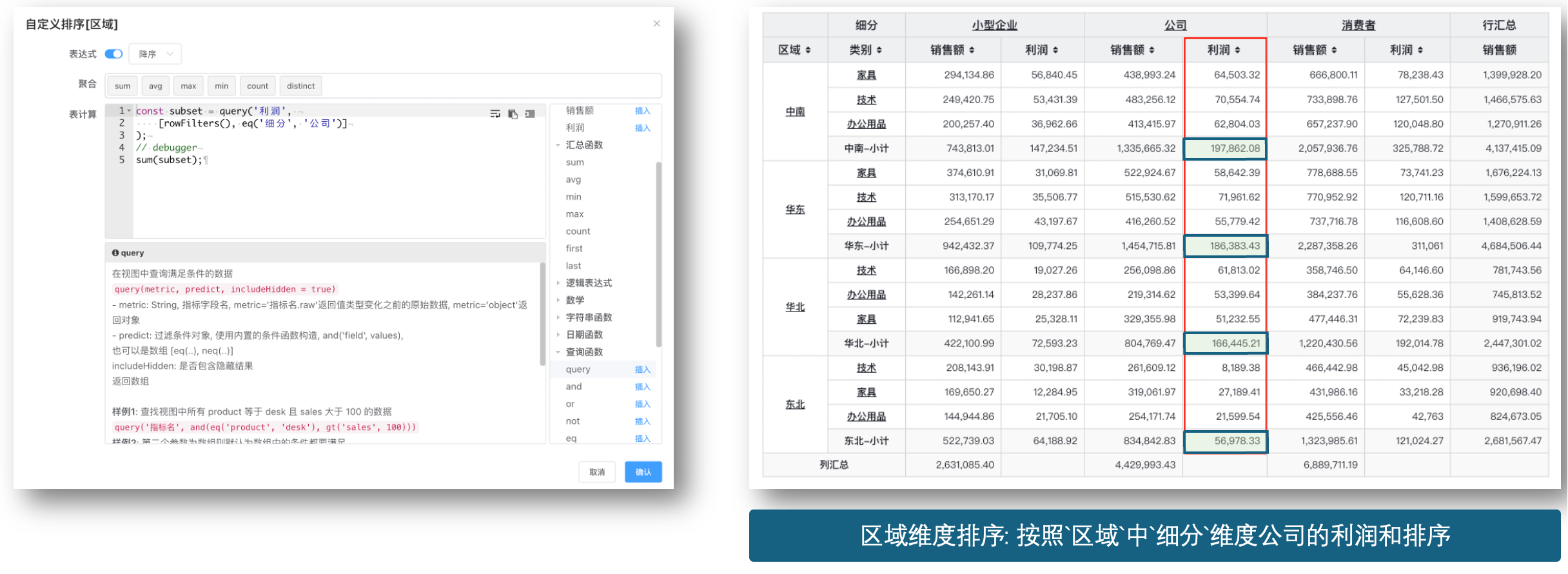Sort 消费者 销售额 column
The width and height of the screenshot is (1568, 574).
point(1334,50)
